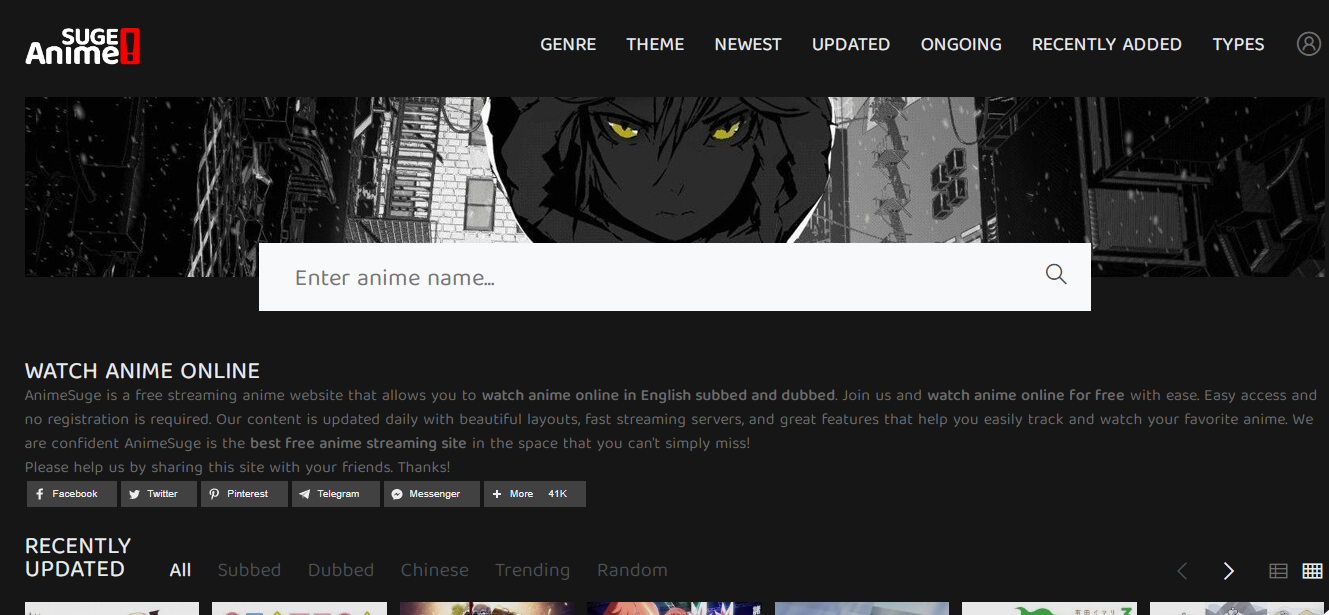The image size is (1329, 615).
Task: Select the Random tab
Action: (x=632, y=570)
